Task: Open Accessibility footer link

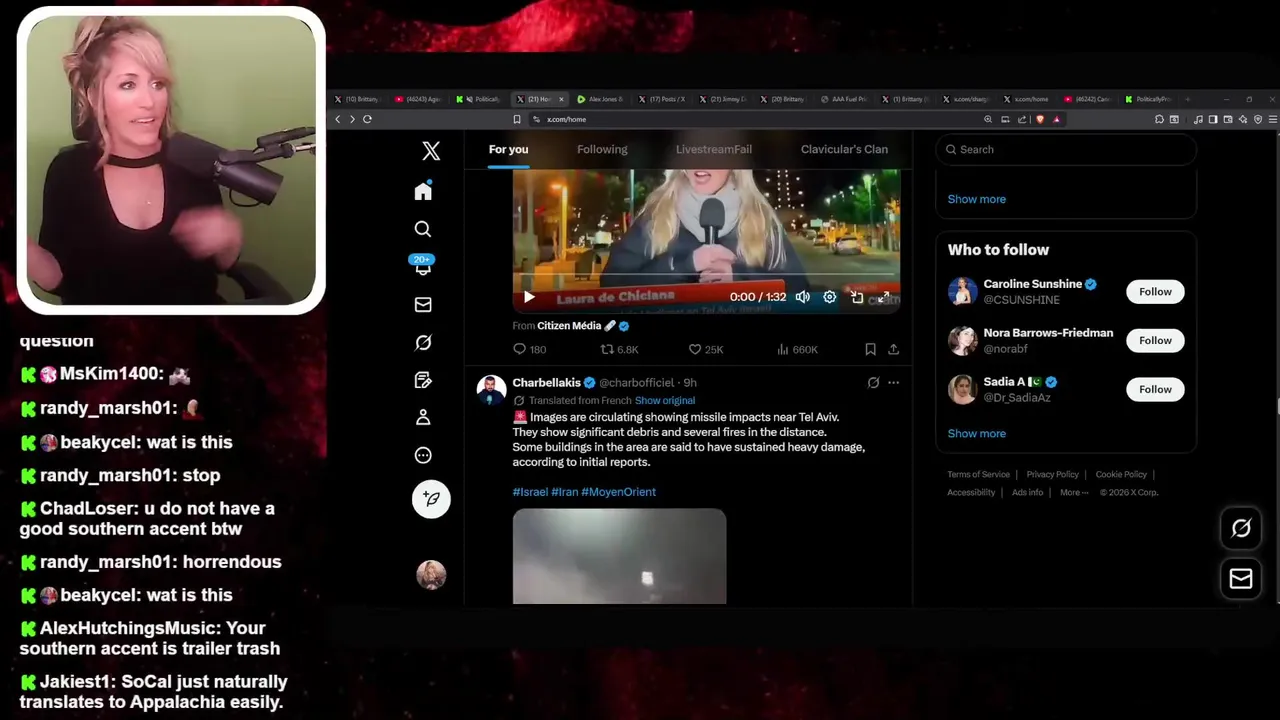Action: click(971, 492)
